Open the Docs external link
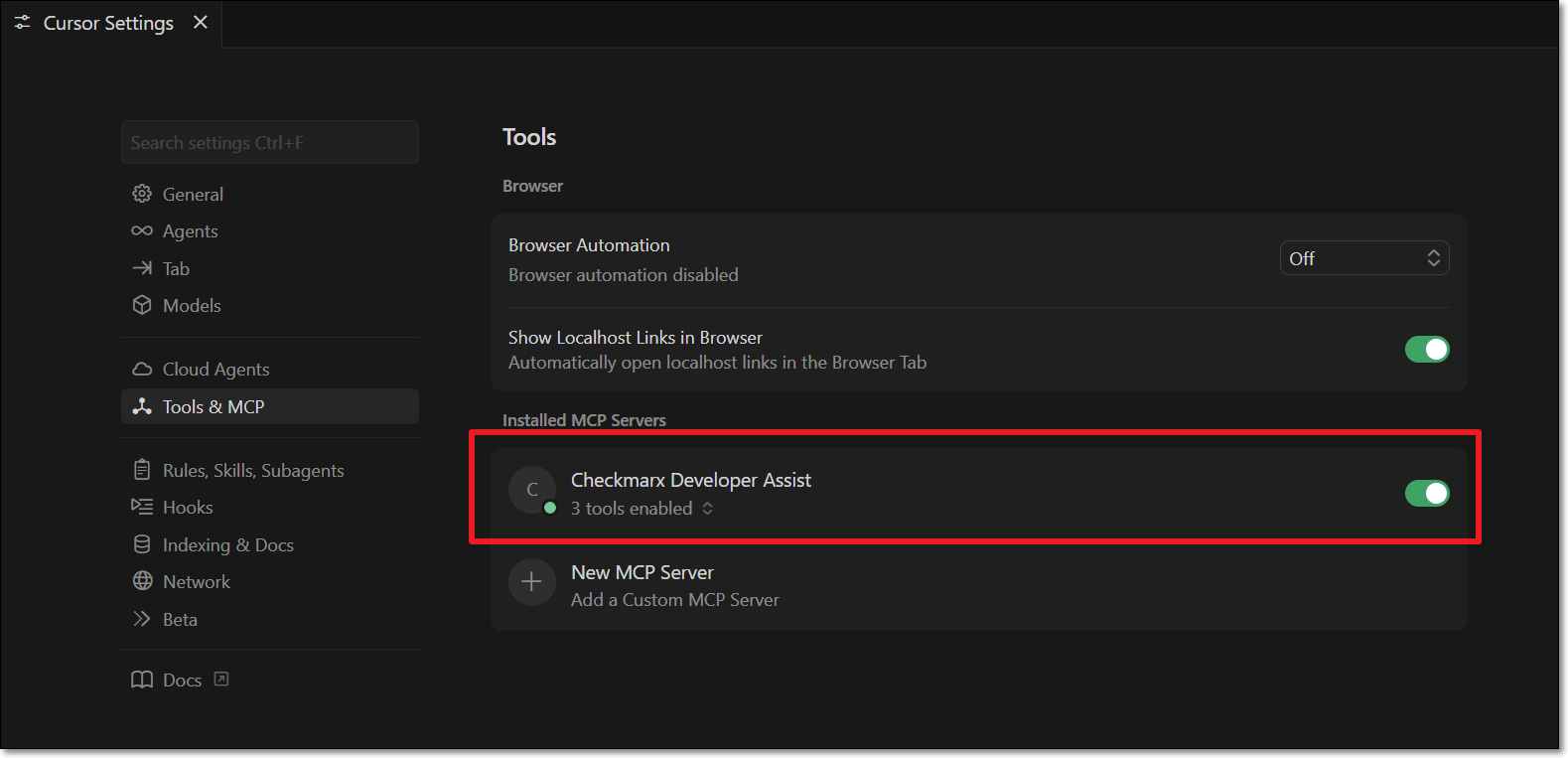1568x758 pixels. coord(182,680)
